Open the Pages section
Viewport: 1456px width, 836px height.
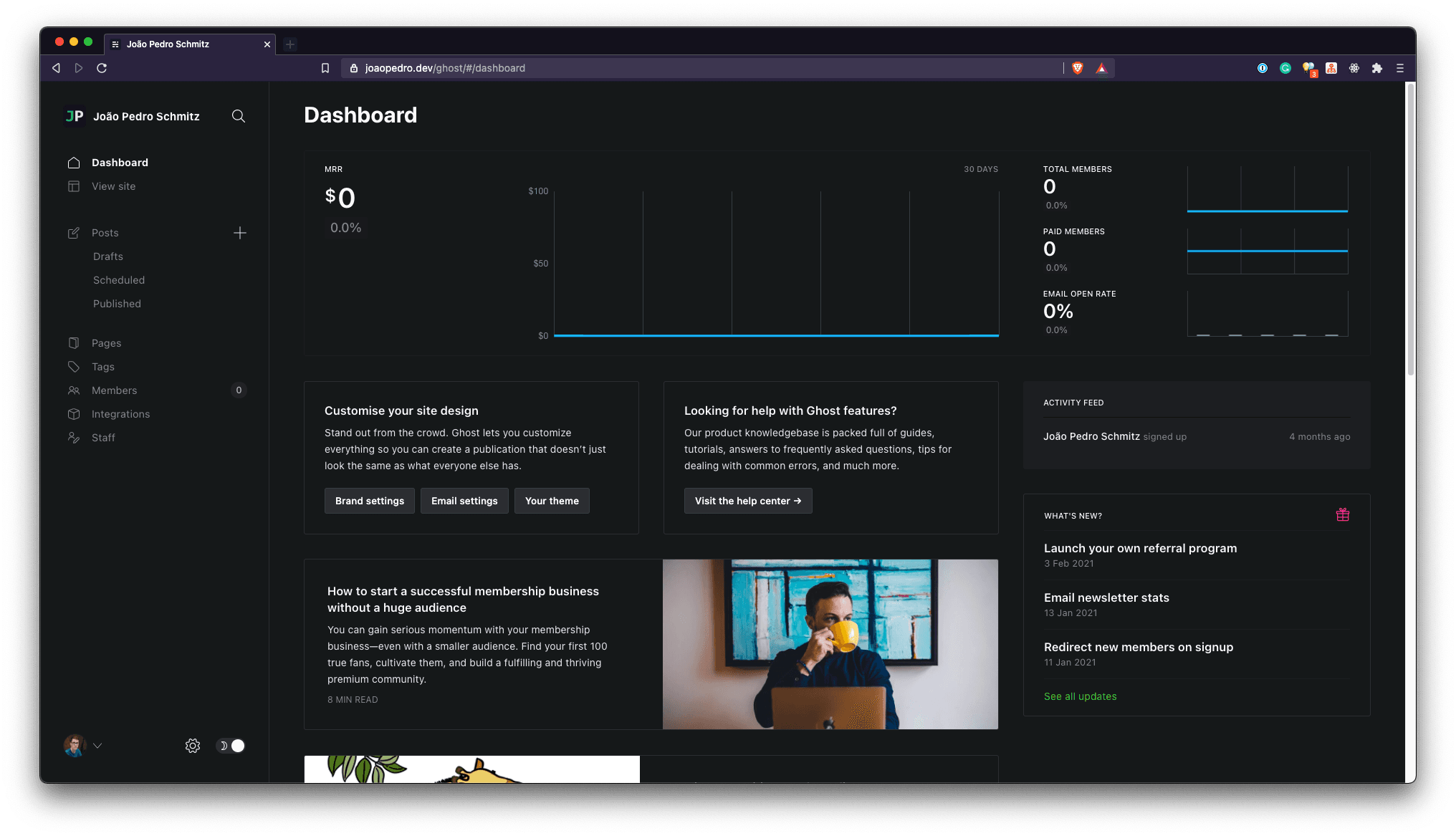coord(106,342)
